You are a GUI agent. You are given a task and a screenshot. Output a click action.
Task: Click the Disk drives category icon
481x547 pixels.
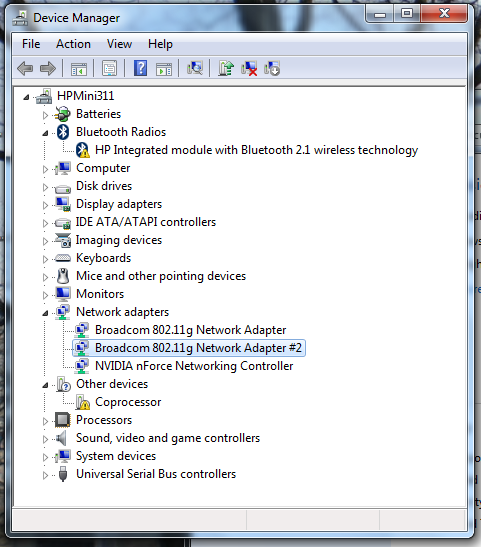coord(63,188)
